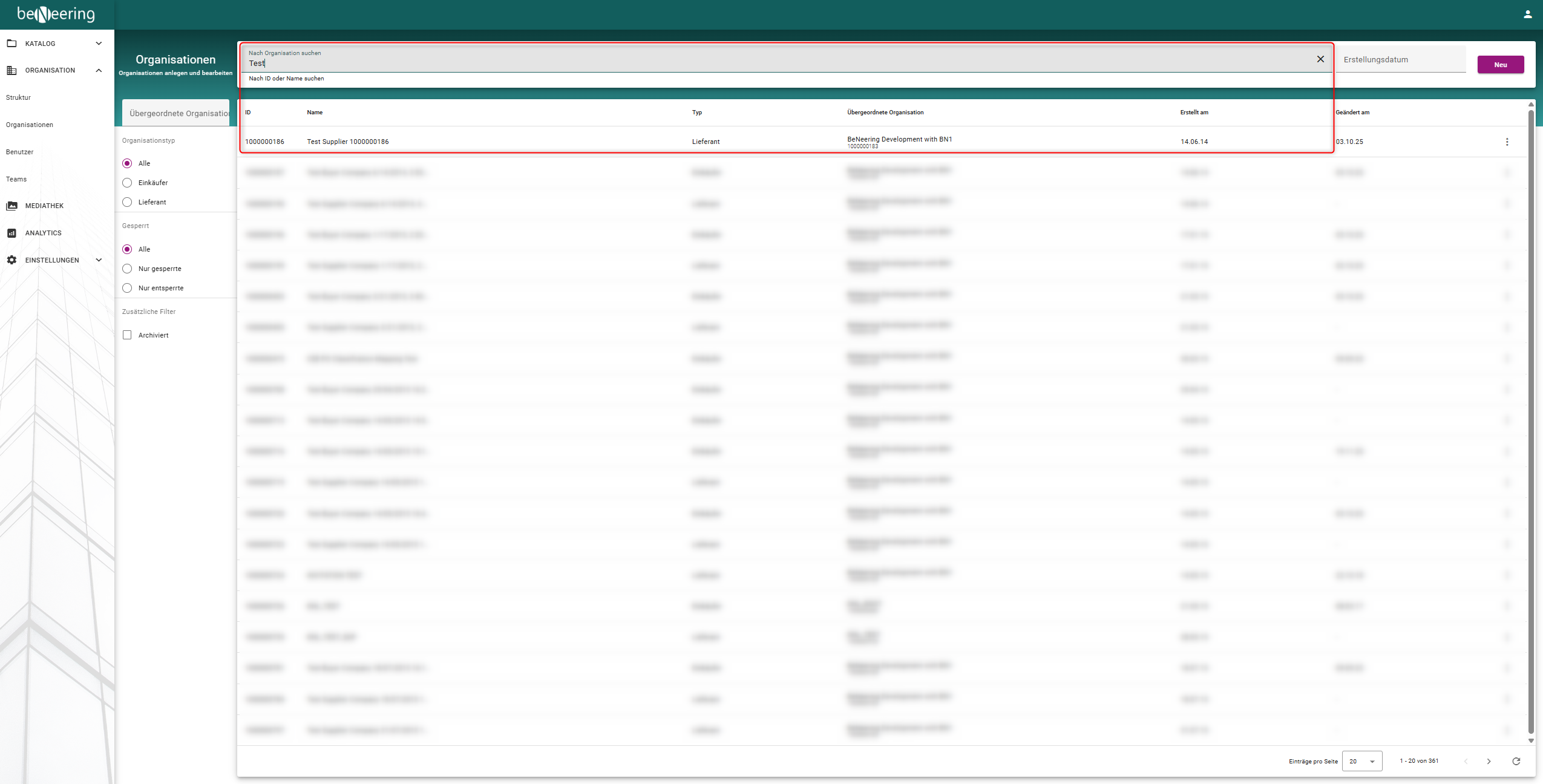The height and width of the screenshot is (784, 1543).
Task: Select the Lieferant organisation type filter
Action: (x=127, y=202)
